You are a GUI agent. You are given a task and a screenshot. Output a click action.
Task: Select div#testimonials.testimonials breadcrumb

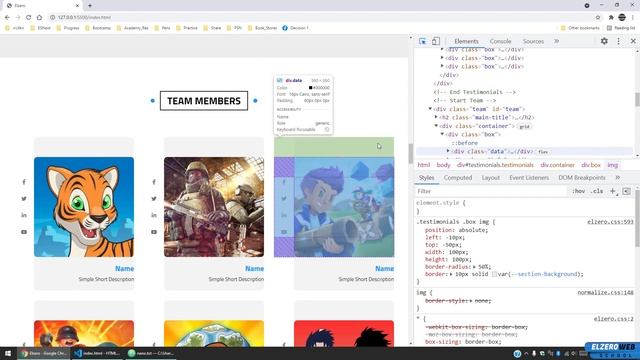tap(495, 165)
